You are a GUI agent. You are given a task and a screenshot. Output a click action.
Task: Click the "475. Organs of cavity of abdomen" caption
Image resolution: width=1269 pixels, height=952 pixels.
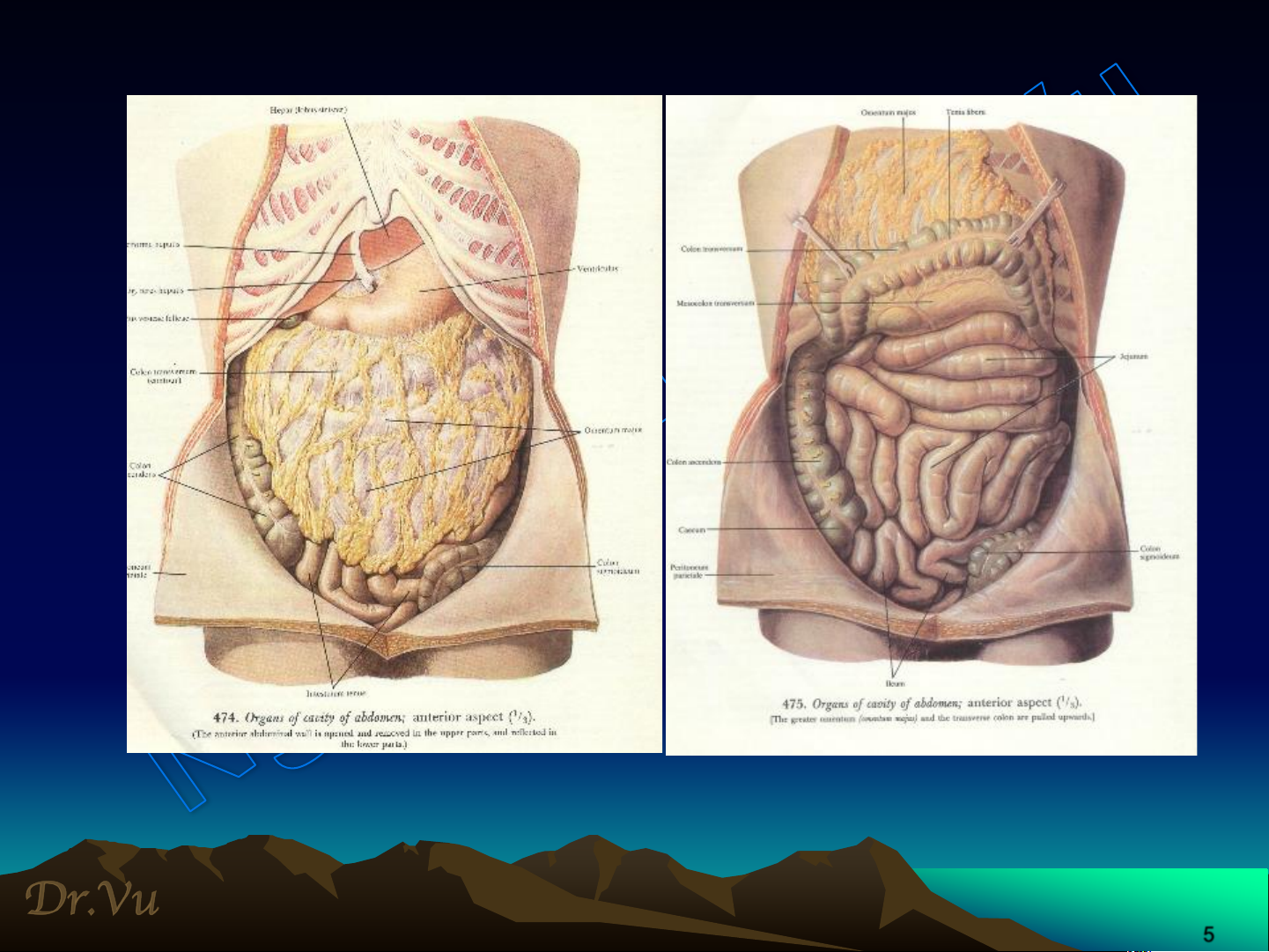932,703
